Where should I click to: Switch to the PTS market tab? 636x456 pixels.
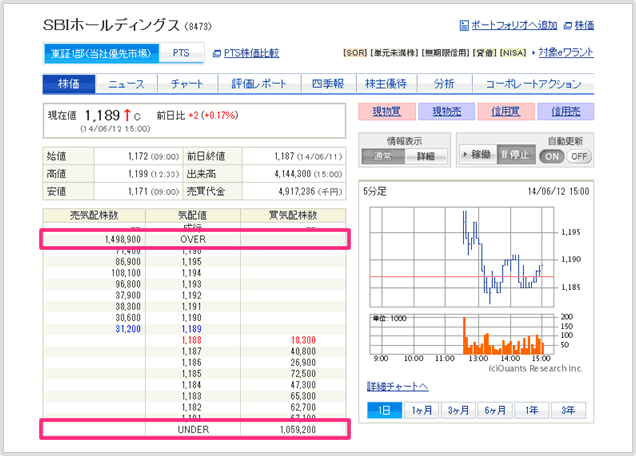click(181, 53)
